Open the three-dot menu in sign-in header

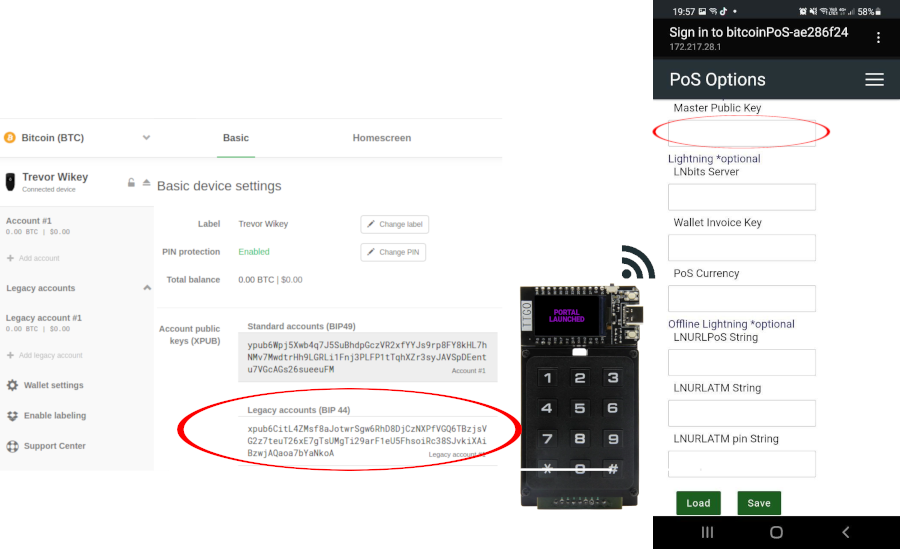point(878,38)
